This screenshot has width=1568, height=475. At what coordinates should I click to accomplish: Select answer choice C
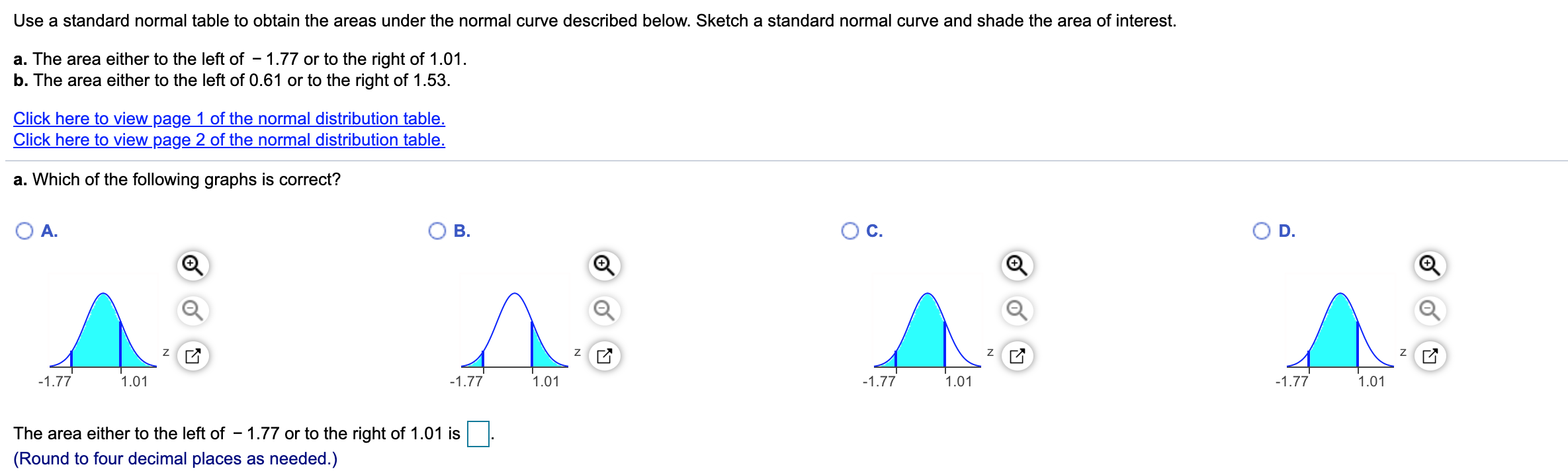pyautogui.click(x=849, y=231)
